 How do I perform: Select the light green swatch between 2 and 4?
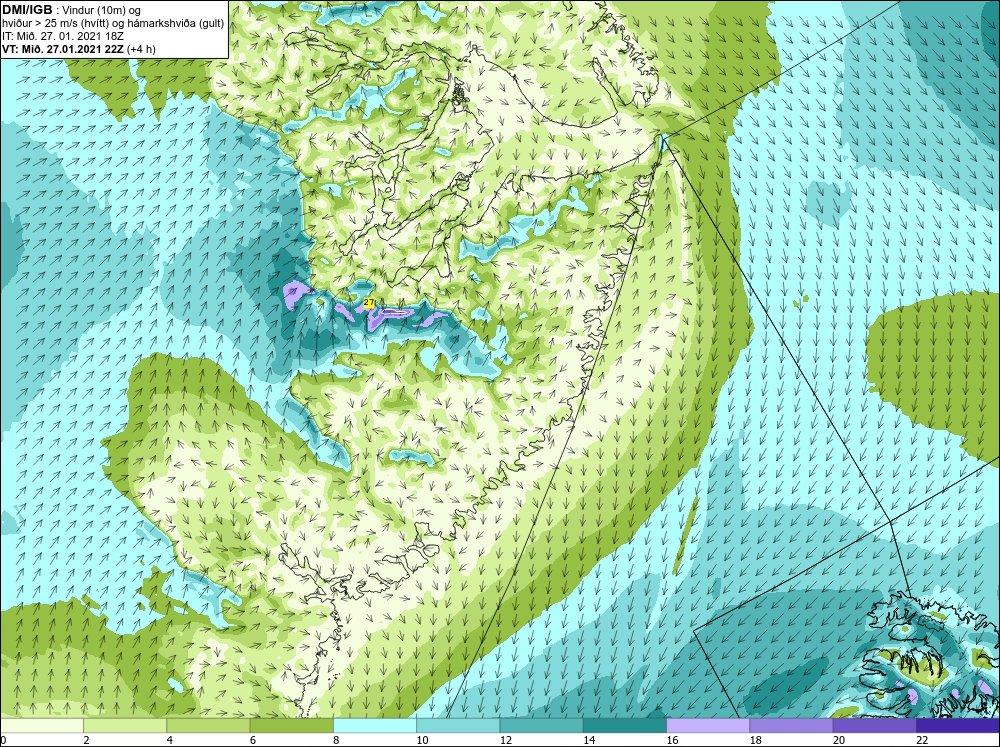coord(125,725)
